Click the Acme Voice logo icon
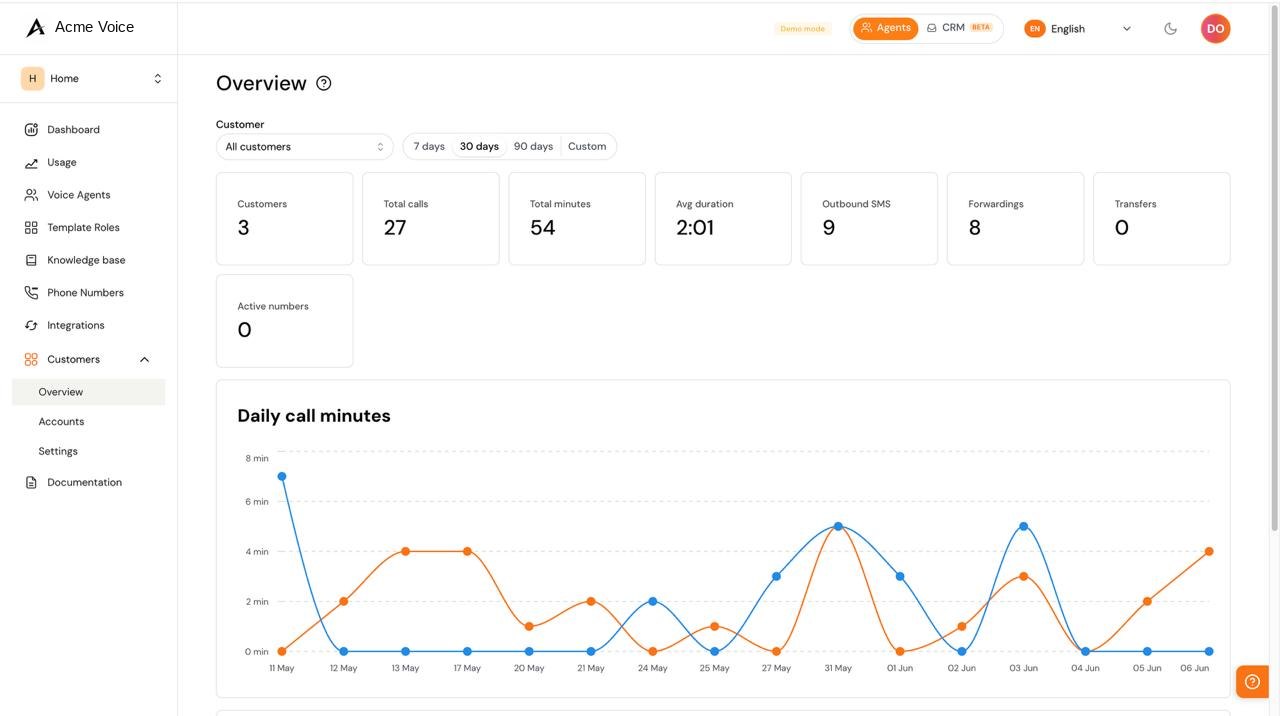The image size is (1280, 716). [36, 27]
